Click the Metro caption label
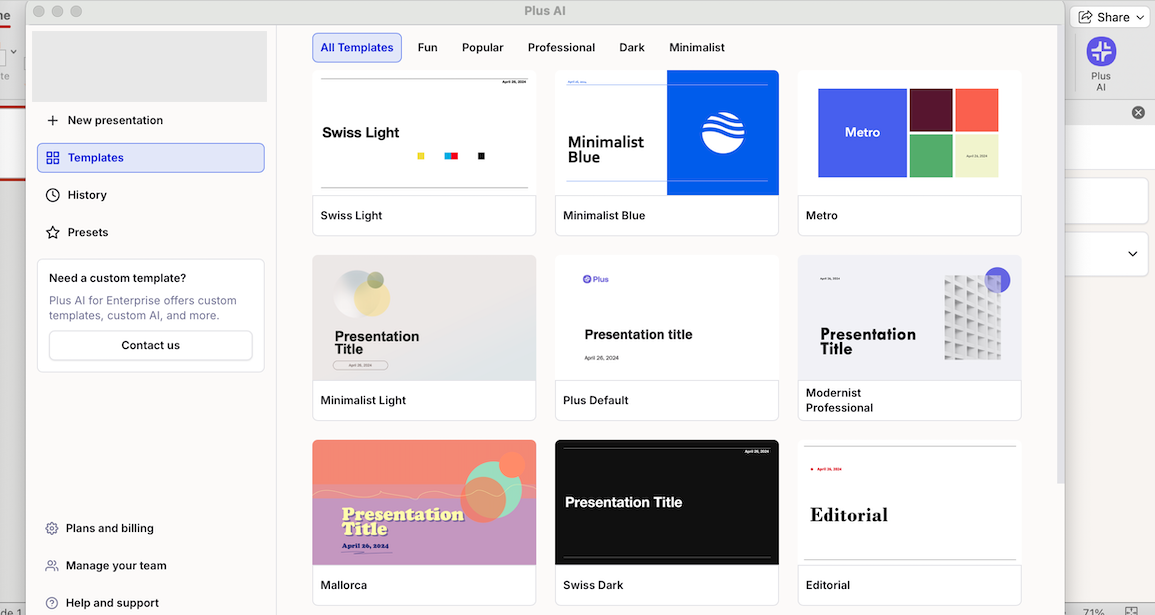Image resolution: width=1155 pixels, height=615 pixels. [821, 216]
